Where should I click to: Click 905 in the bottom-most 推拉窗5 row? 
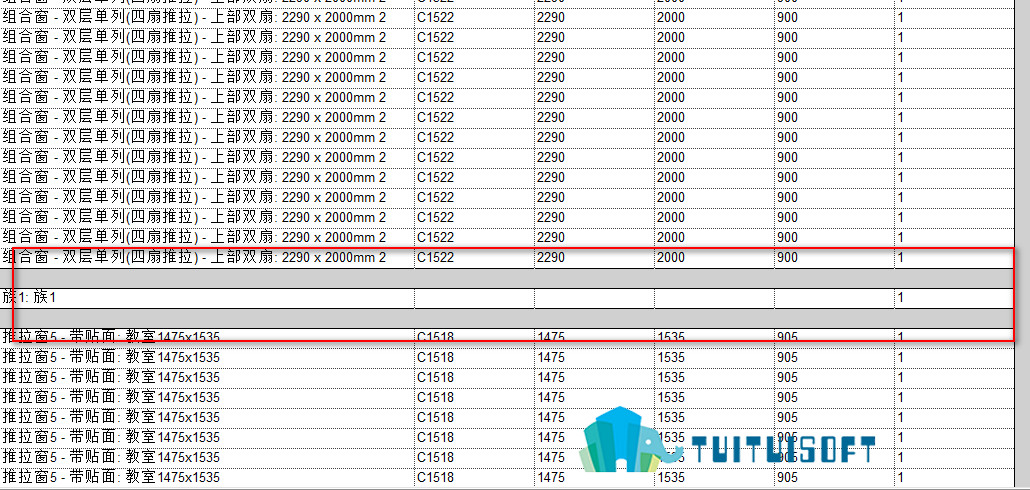(x=787, y=477)
